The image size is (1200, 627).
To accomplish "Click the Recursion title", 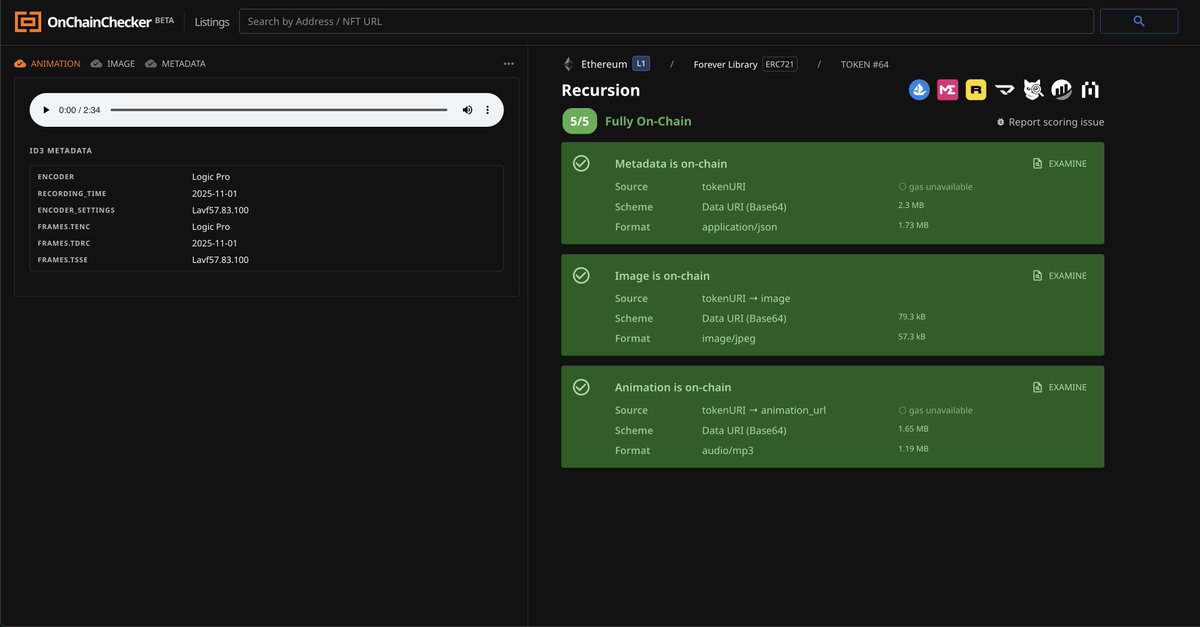I will tap(601, 90).
